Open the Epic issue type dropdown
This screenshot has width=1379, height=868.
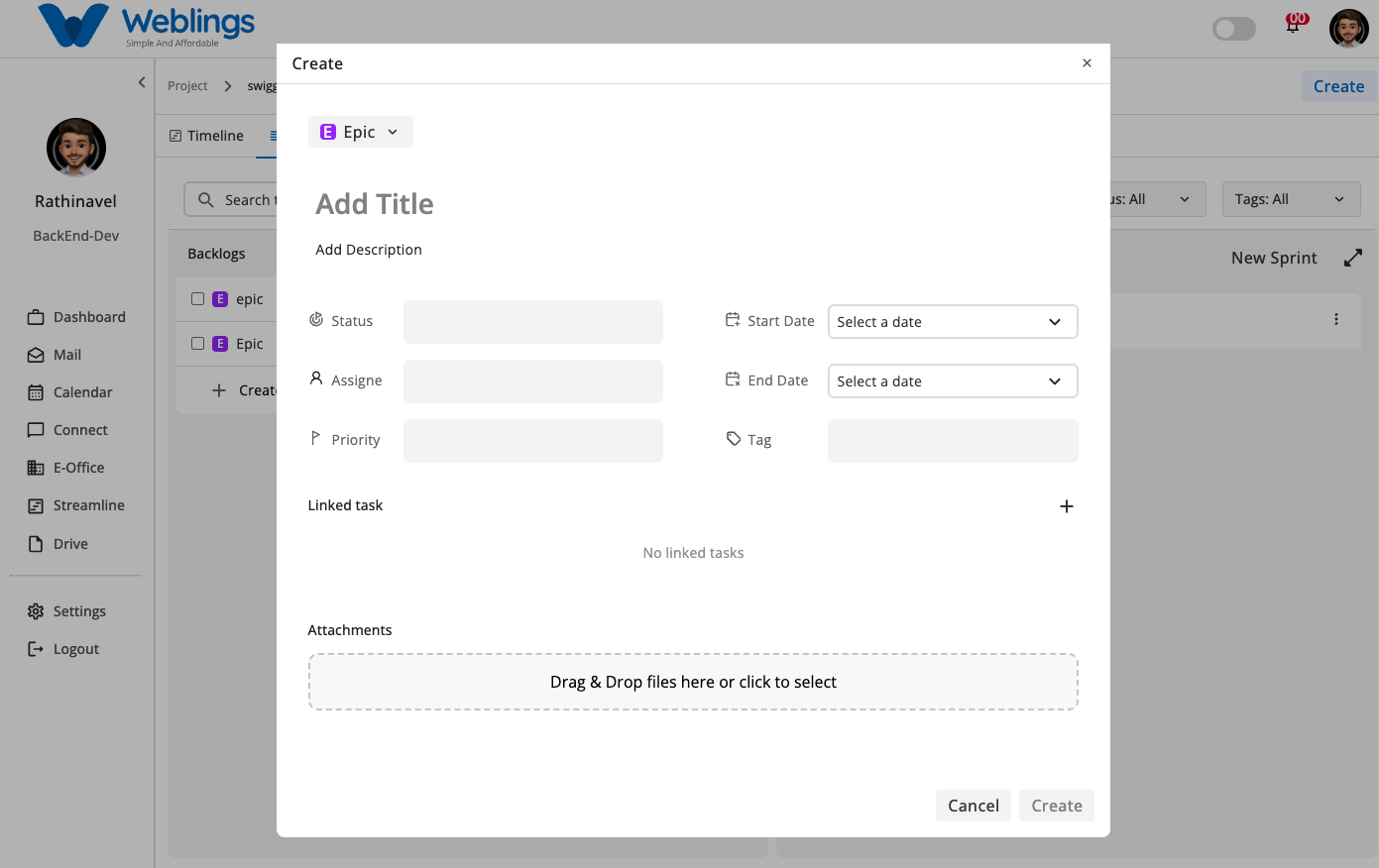coord(361,132)
